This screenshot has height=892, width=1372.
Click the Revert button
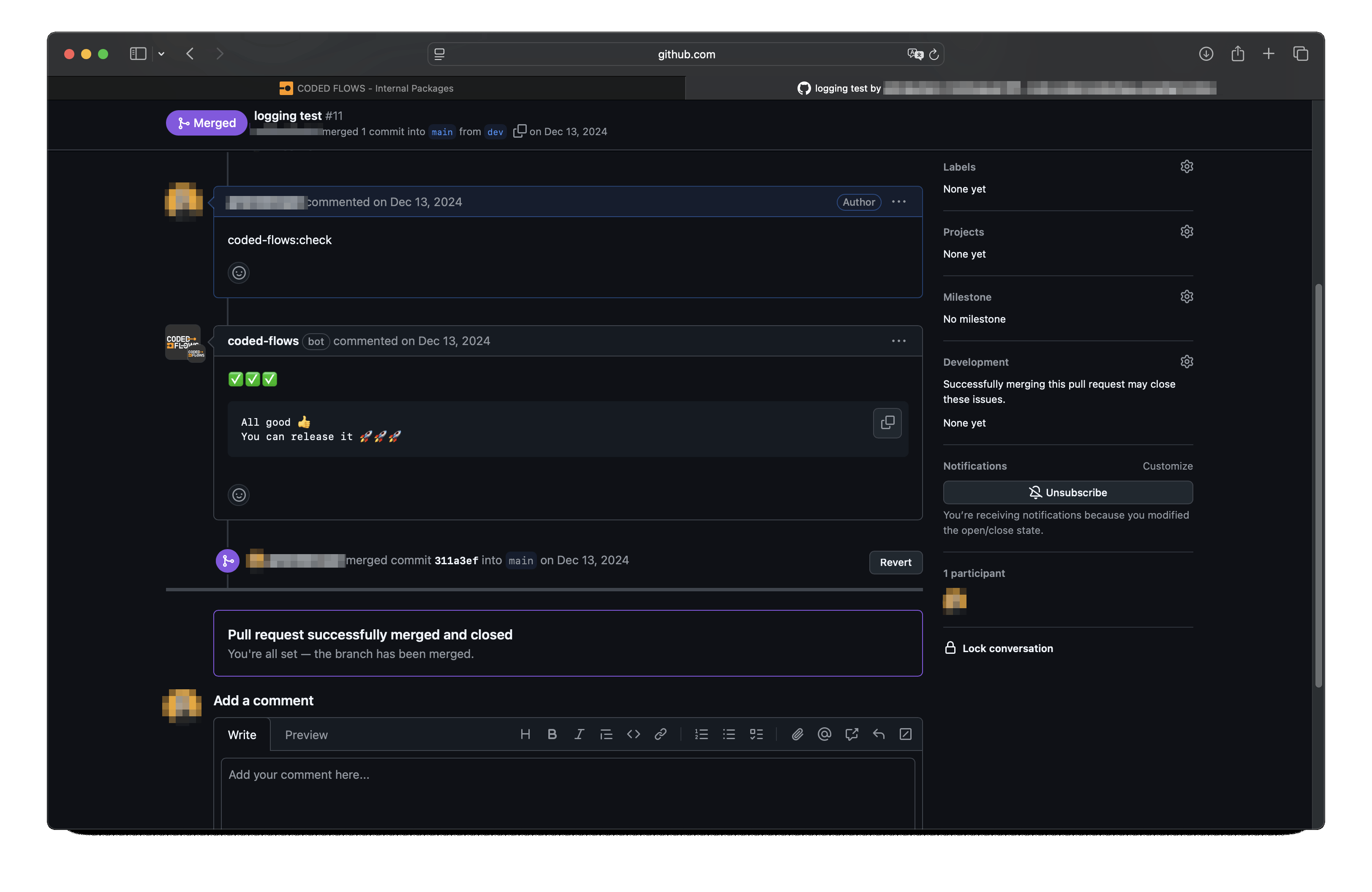click(x=895, y=563)
